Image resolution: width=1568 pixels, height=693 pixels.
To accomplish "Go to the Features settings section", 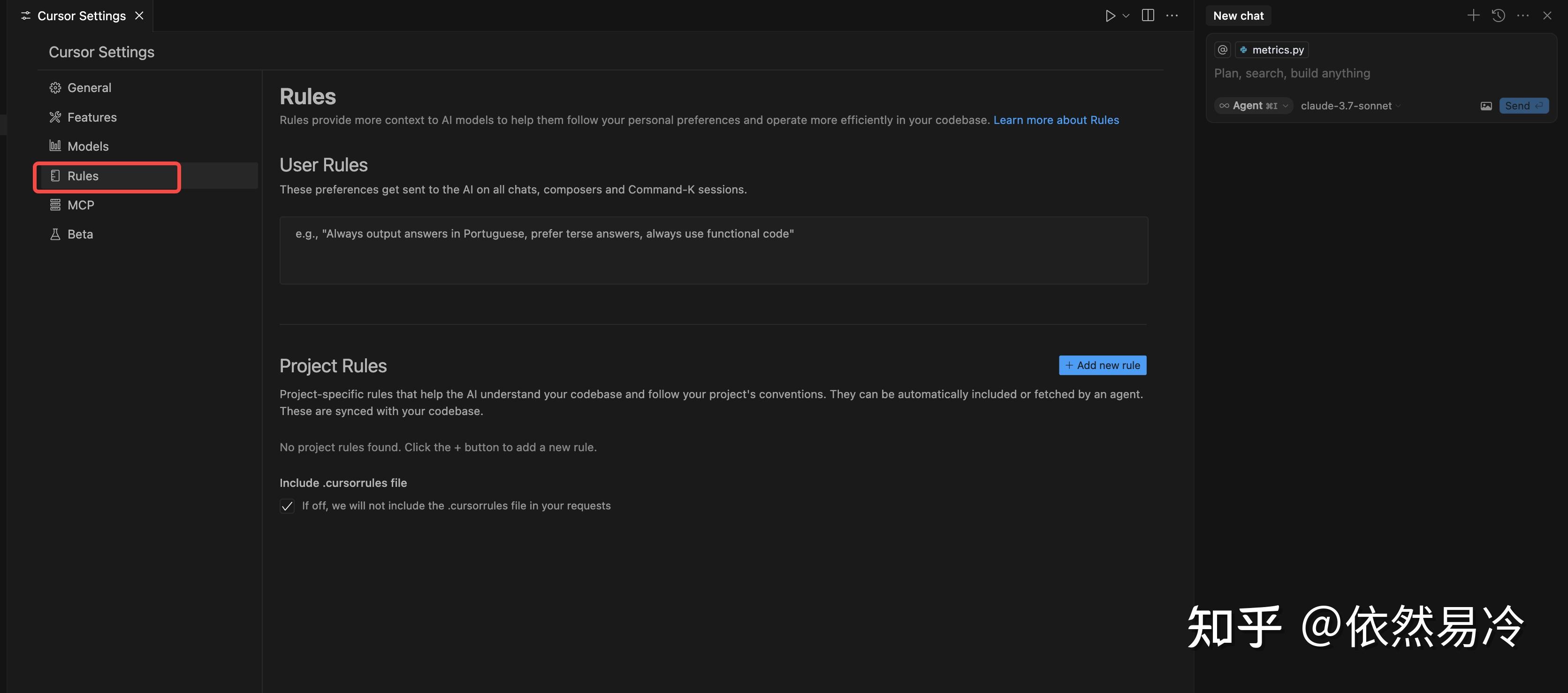I will coord(92,117).
